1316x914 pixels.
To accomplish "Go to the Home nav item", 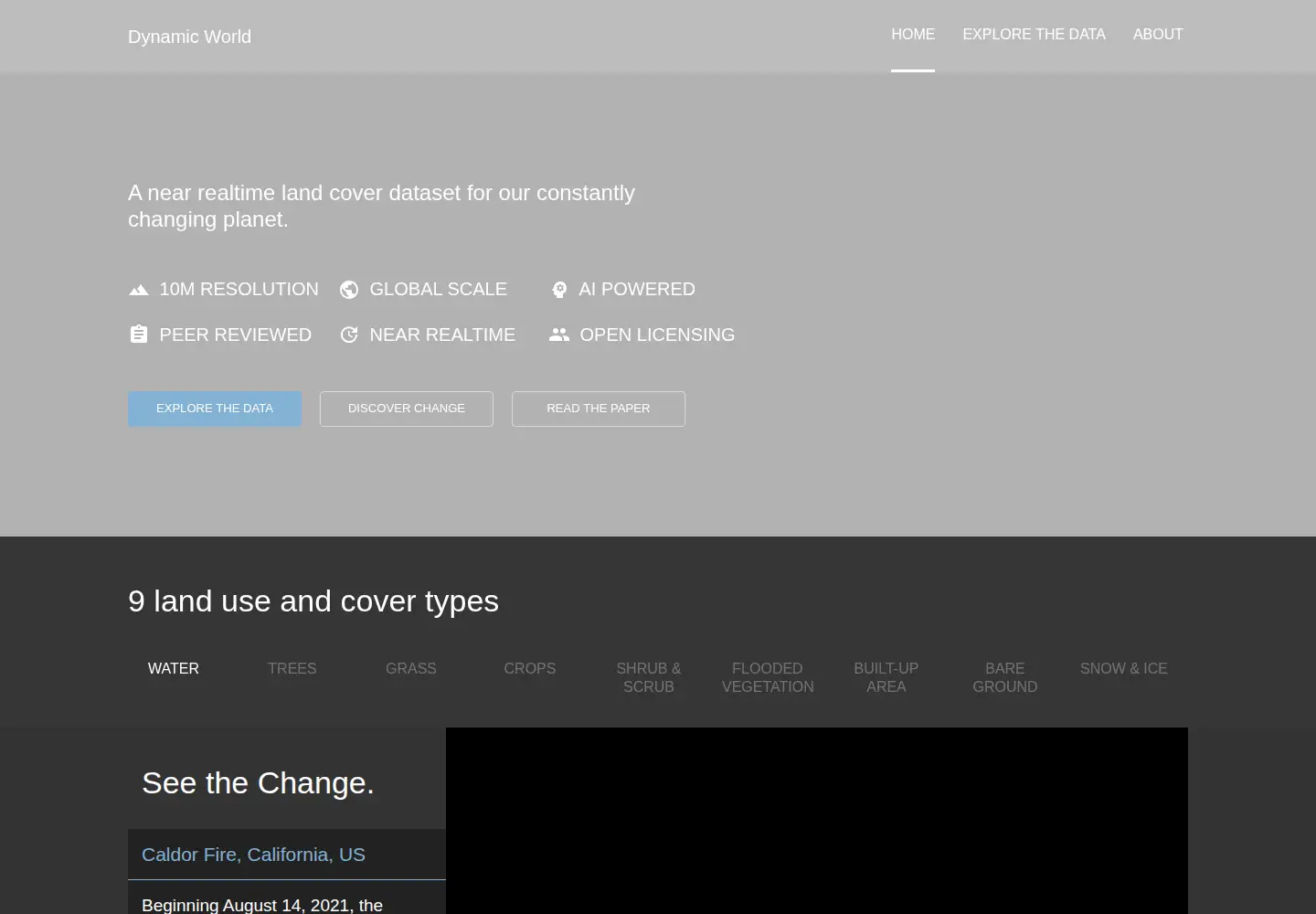I will pos(913,35).
